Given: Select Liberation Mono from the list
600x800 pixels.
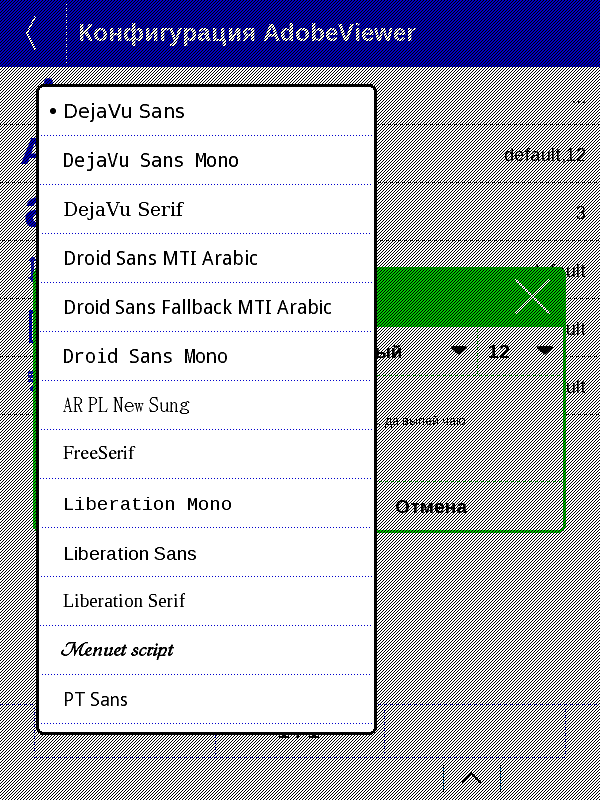Looking at the screenshot, I should (207, 503).
